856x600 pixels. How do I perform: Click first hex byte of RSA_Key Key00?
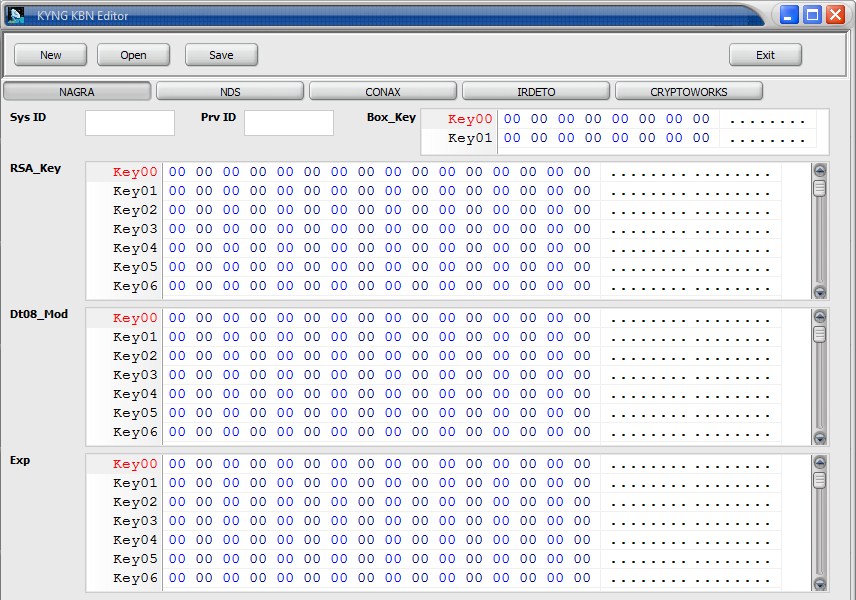[x=177, y=172]
